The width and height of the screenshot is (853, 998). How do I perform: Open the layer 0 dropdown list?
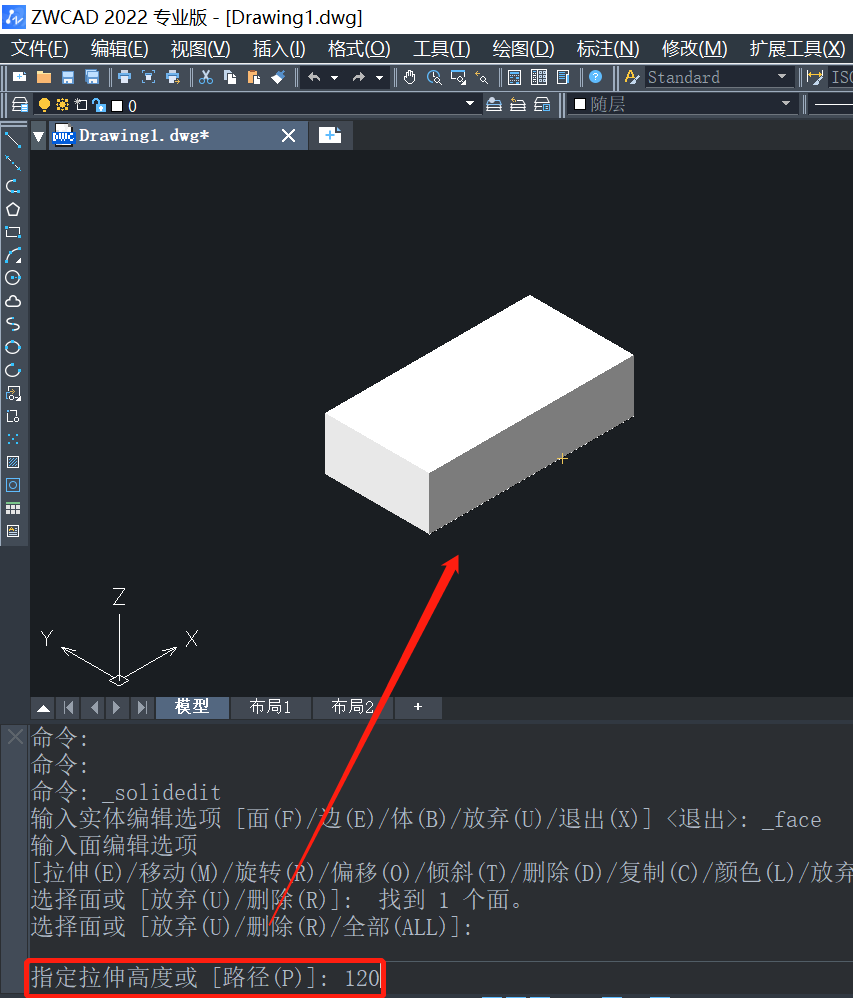(470, 104)
